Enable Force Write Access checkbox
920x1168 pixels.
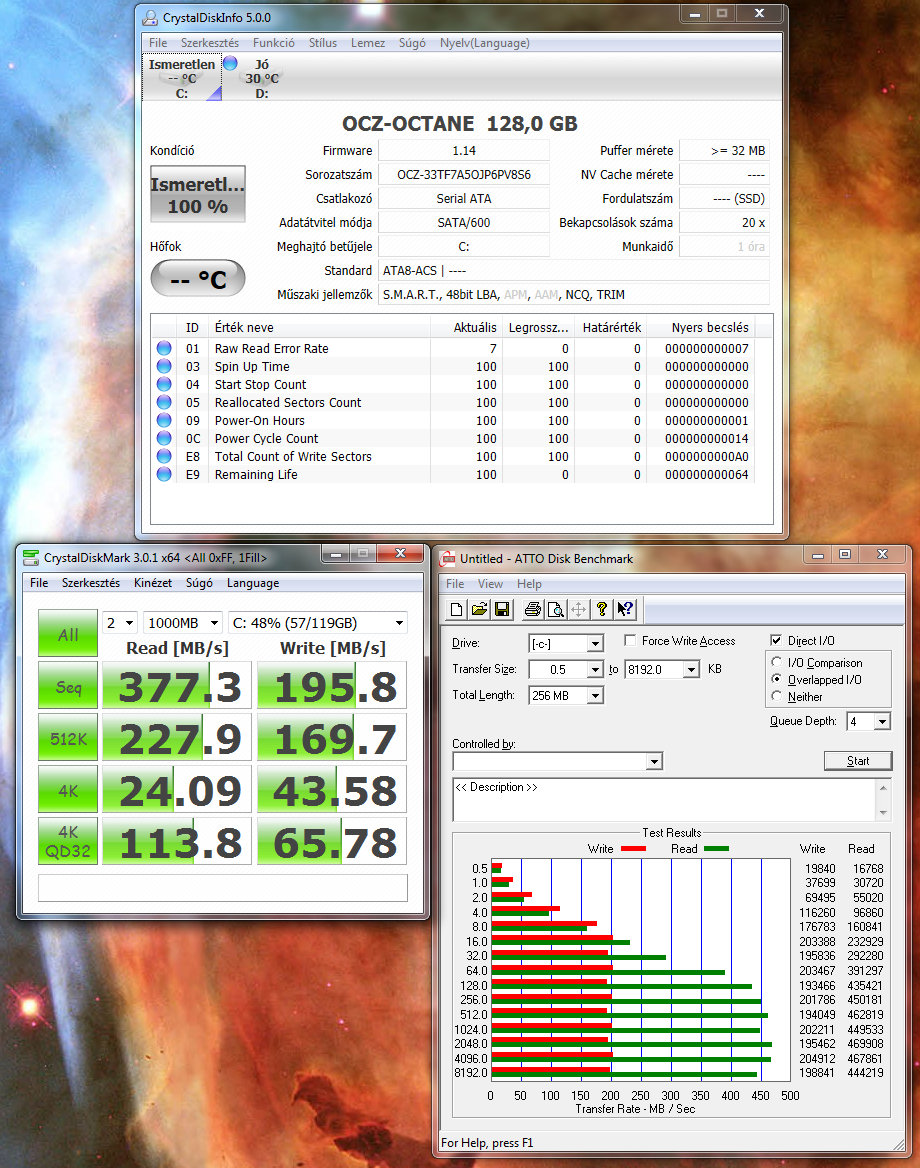coord(630,641)
